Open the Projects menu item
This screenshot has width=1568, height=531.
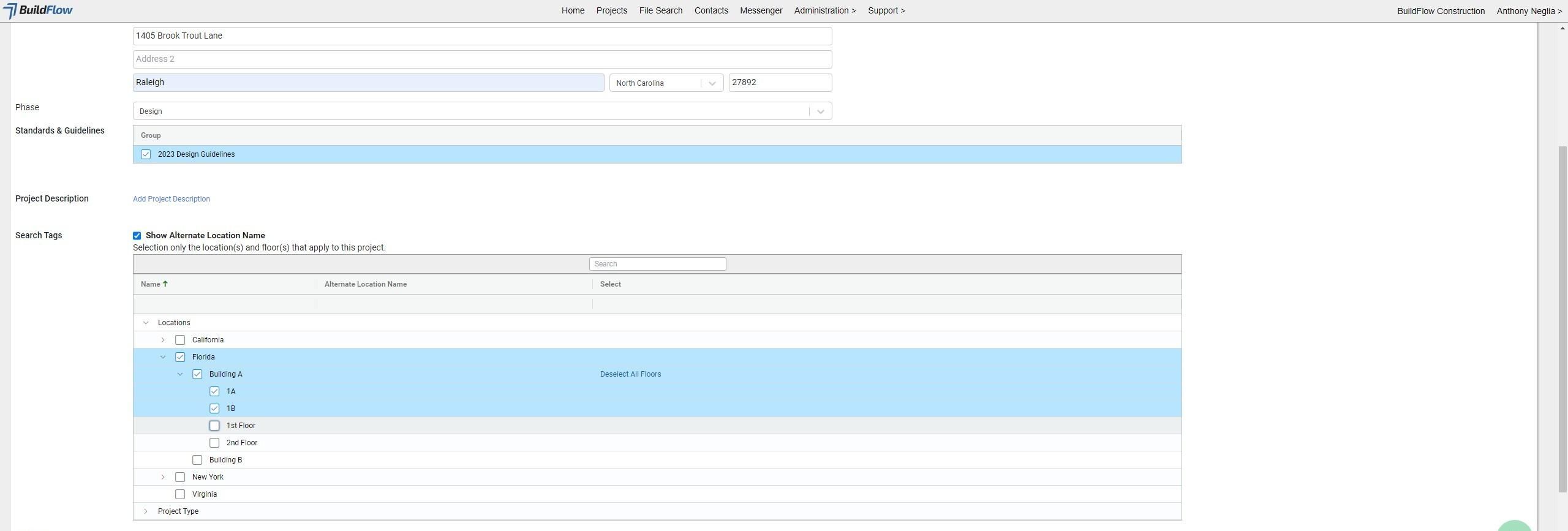tap(612, 10)
